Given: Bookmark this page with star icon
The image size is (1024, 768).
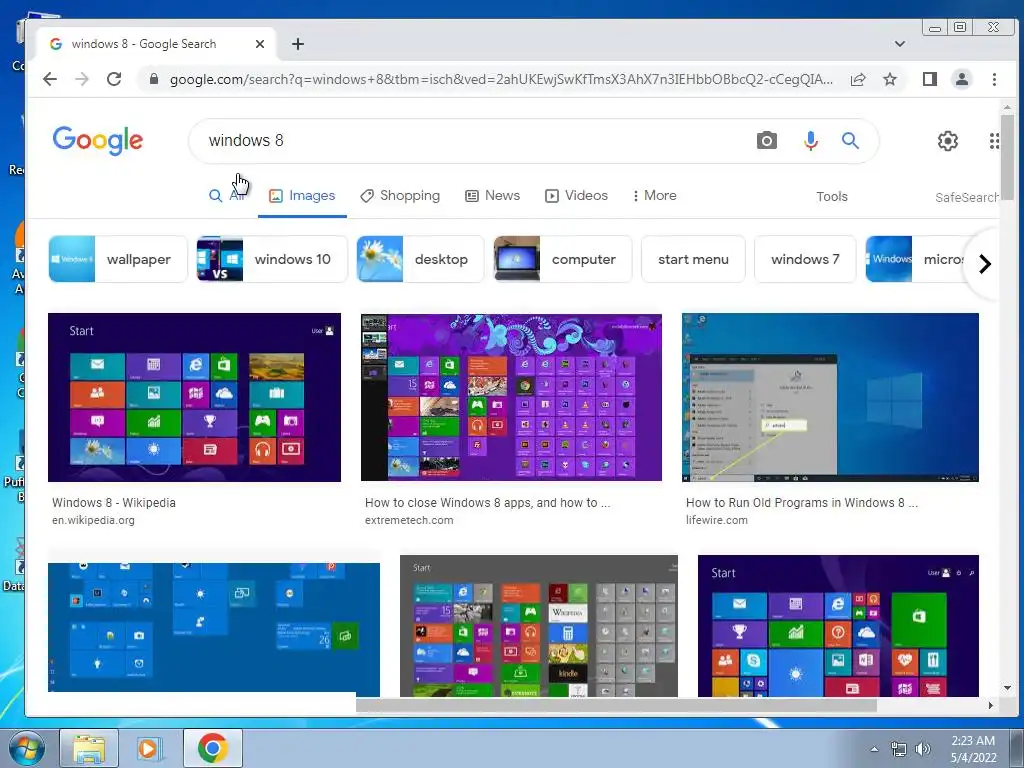Looking at the screenshot, I should [889, 80].
